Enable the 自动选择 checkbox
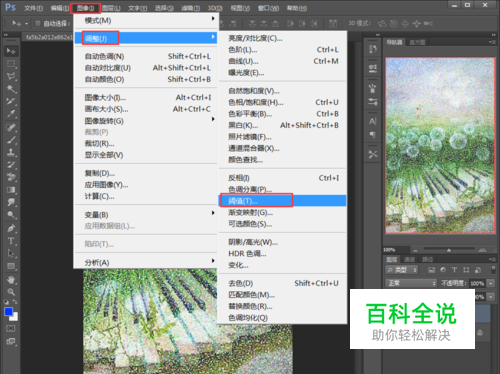Viewport: 500px width, 374px height. point(38,23)
